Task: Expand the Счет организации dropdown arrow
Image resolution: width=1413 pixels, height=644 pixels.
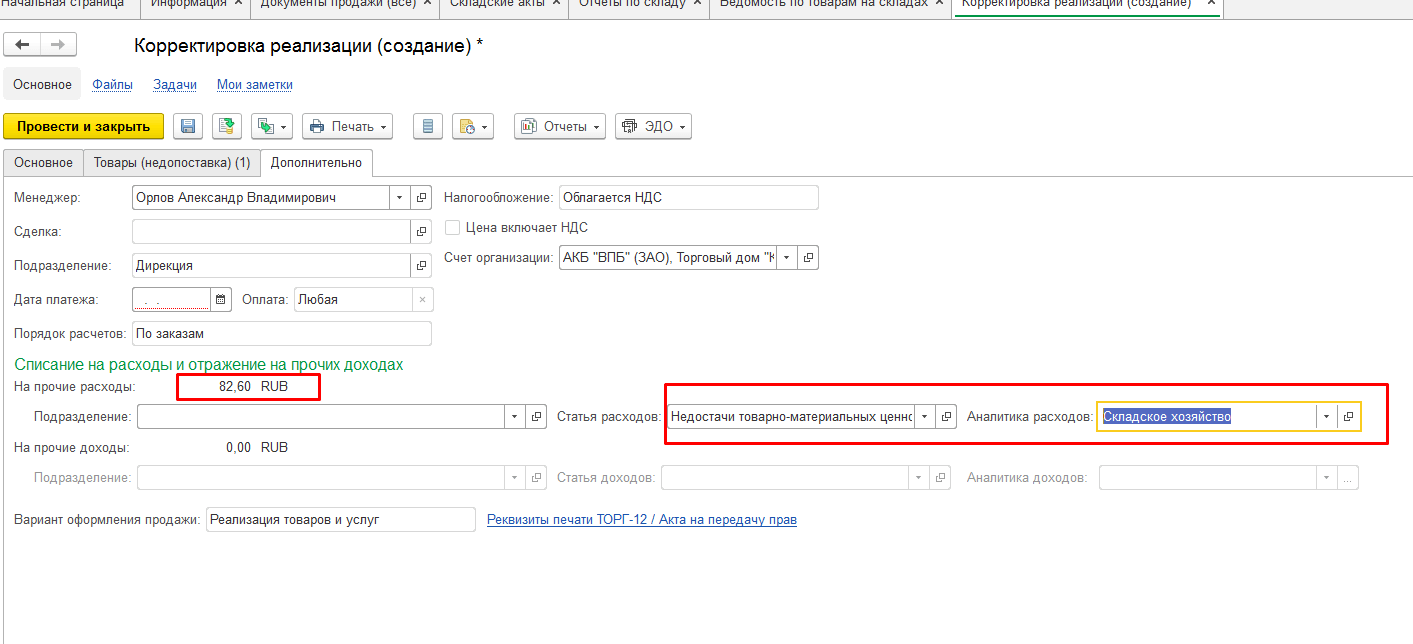Action: coord(787,258)
